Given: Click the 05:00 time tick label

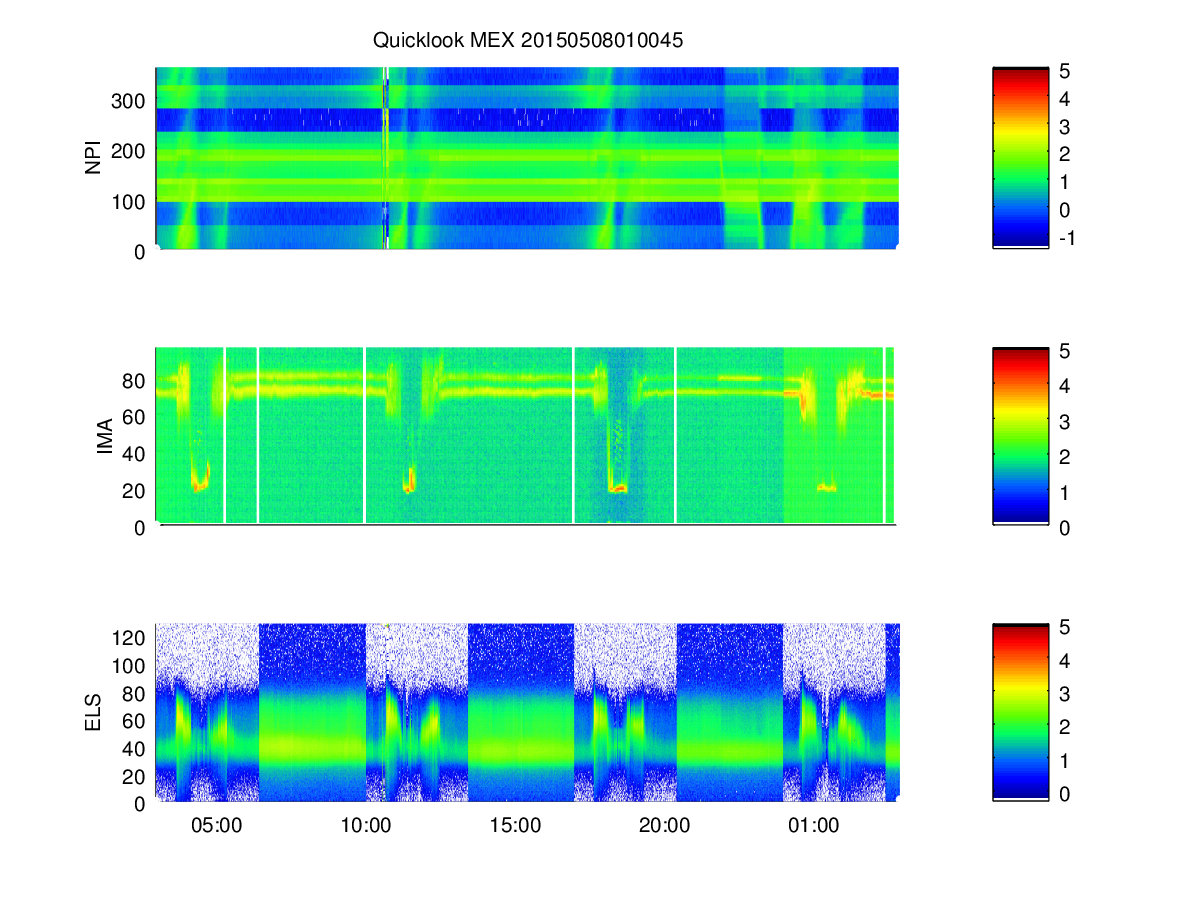Looking at the screenshot, I should click(x=217, y=826).
